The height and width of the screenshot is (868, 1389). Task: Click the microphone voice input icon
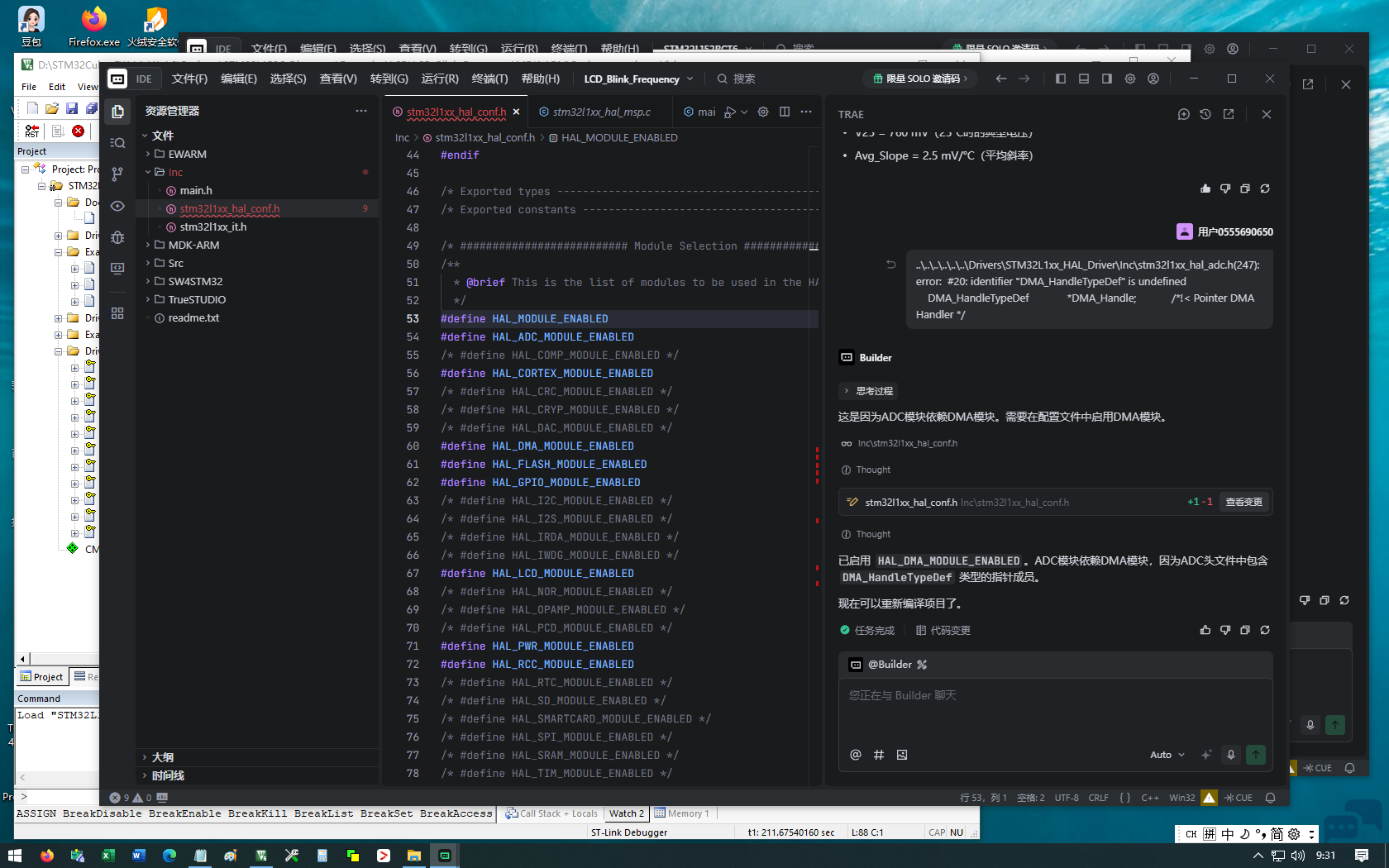point(1230,755)
